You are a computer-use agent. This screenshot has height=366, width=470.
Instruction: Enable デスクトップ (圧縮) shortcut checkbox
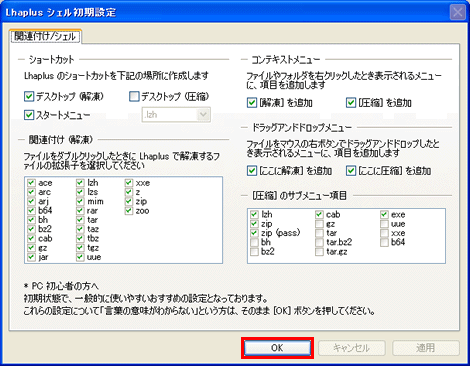[134, 97]
